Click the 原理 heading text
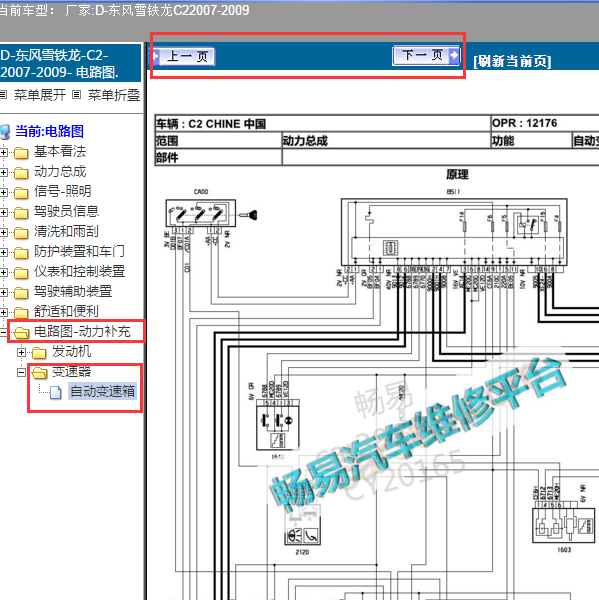 pos(457,175)
